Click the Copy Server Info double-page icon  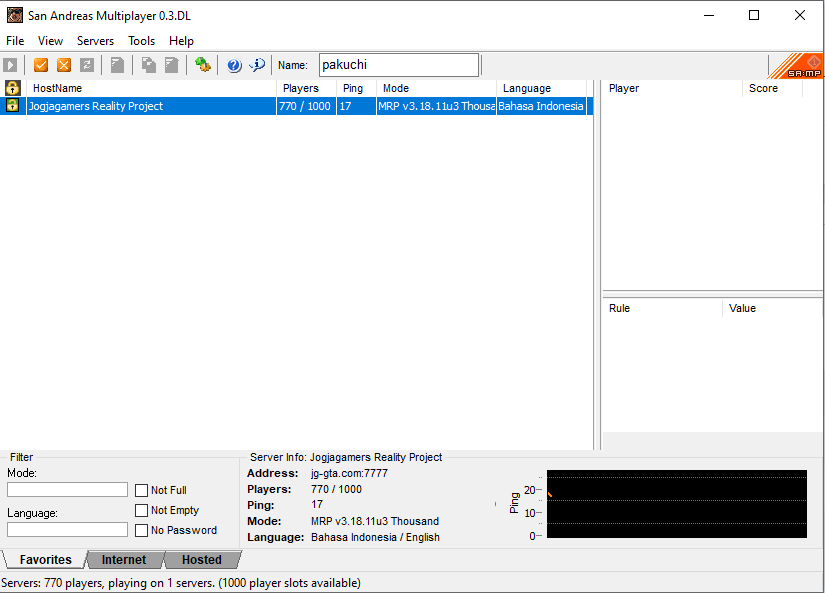click(148, 65)
